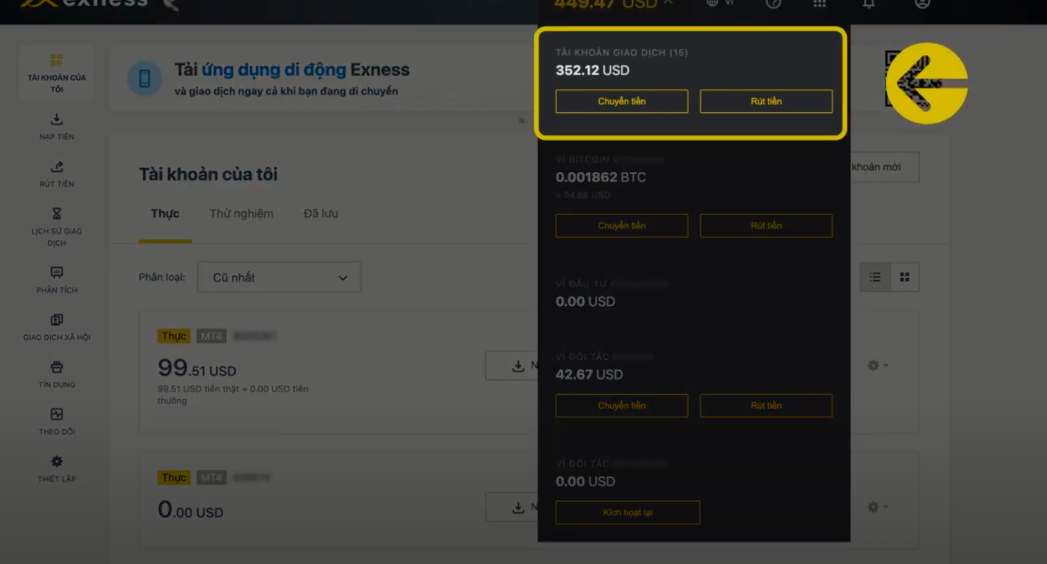Open Tài khoản của tôi sidebar item
Viewport: 1047px width, 564px height.
tap(57, 73)
